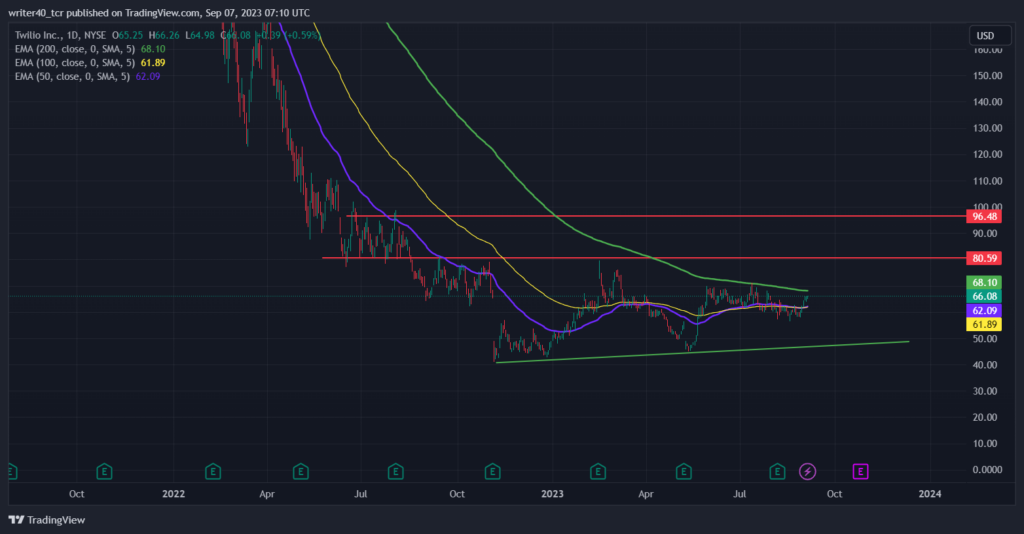Click the purple lightning bolt event icon

pos(807,471)
